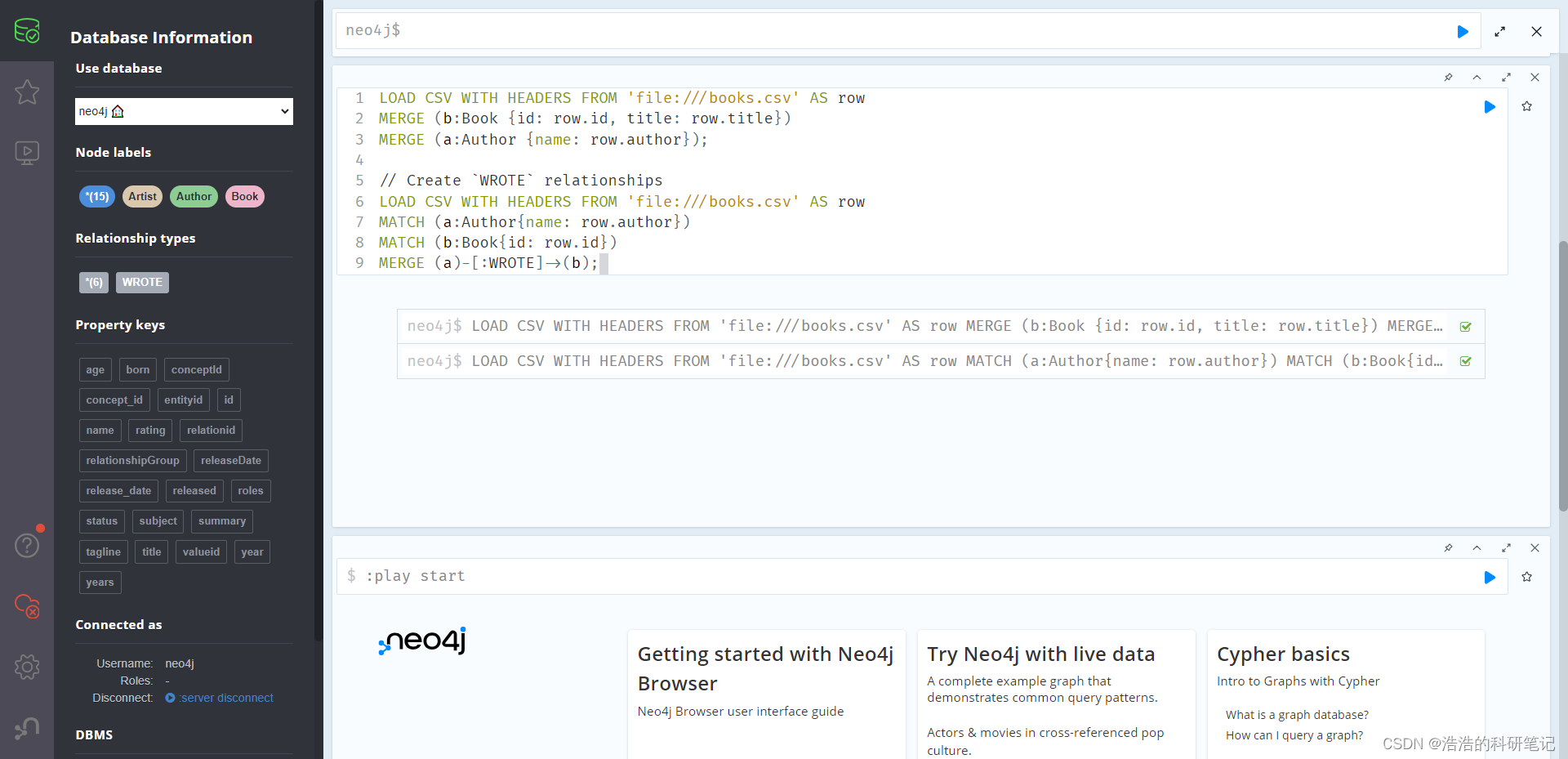Click the born property key
Viewport: 1568px width, 759px height.
(138, 369)
